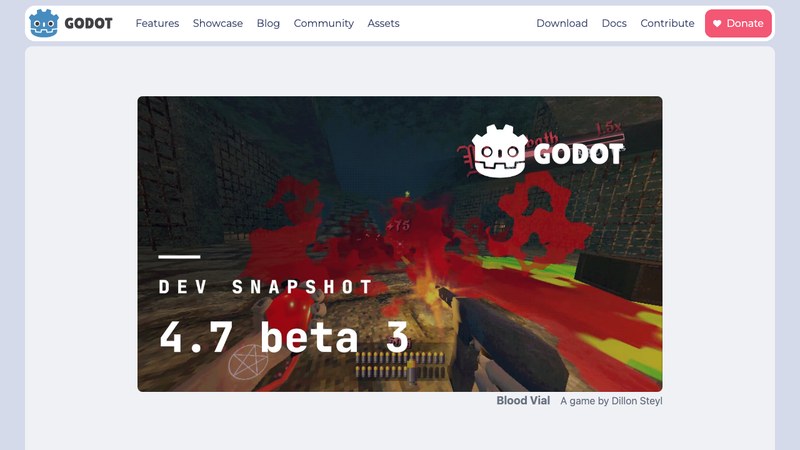Open the Assets link in the navbar
Viewport: 800px width, 450px height.
pos(383,23)
